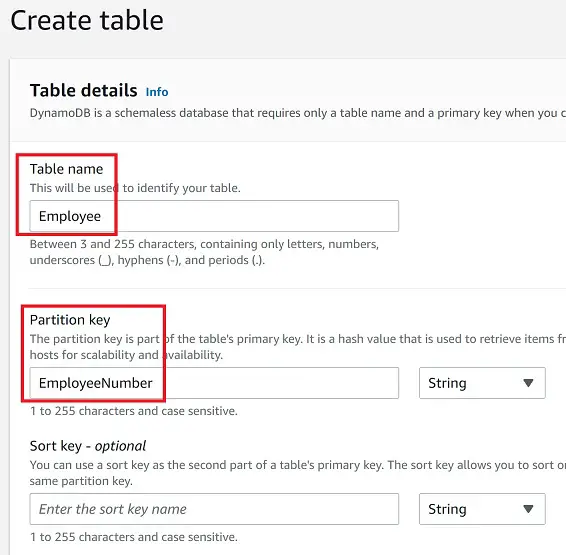The height and width of the screenshot is (555, 566).
Task: Focus the Partition key field with EmployeeNumber
Action: pyautogui.click(x=214, y=383)
